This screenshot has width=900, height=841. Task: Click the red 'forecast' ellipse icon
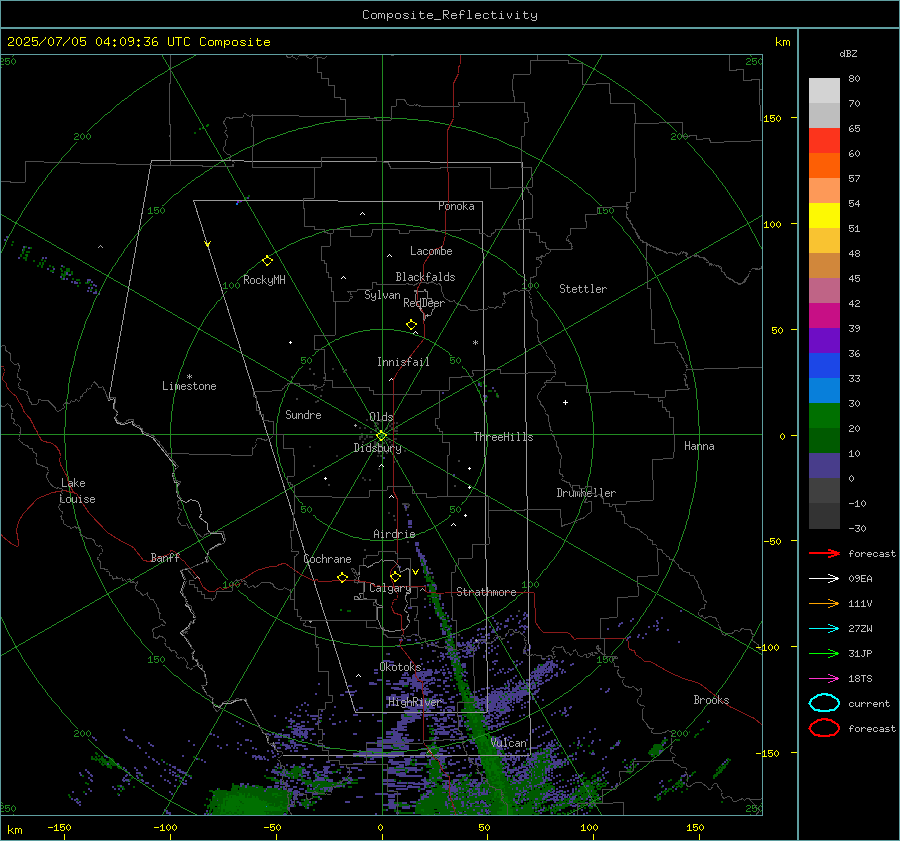click(824, 728)
